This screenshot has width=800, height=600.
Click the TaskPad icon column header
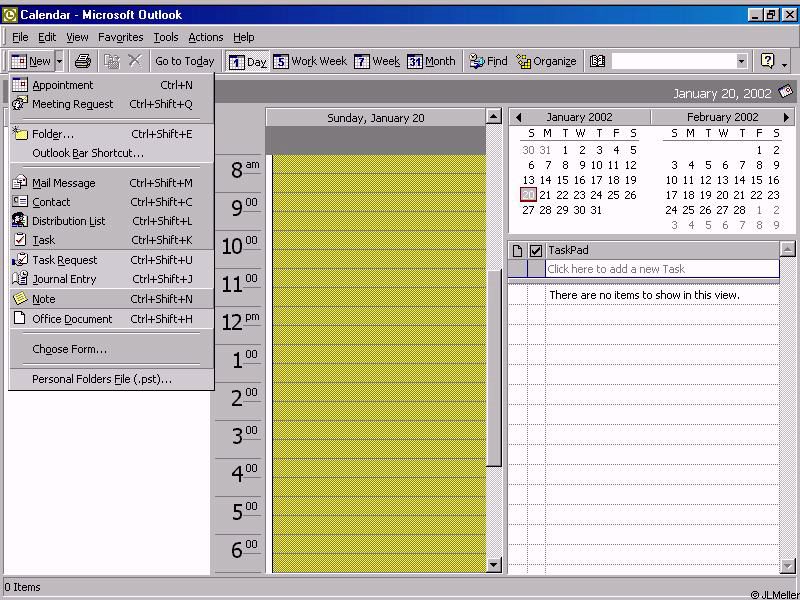click(x=517, y=250)
